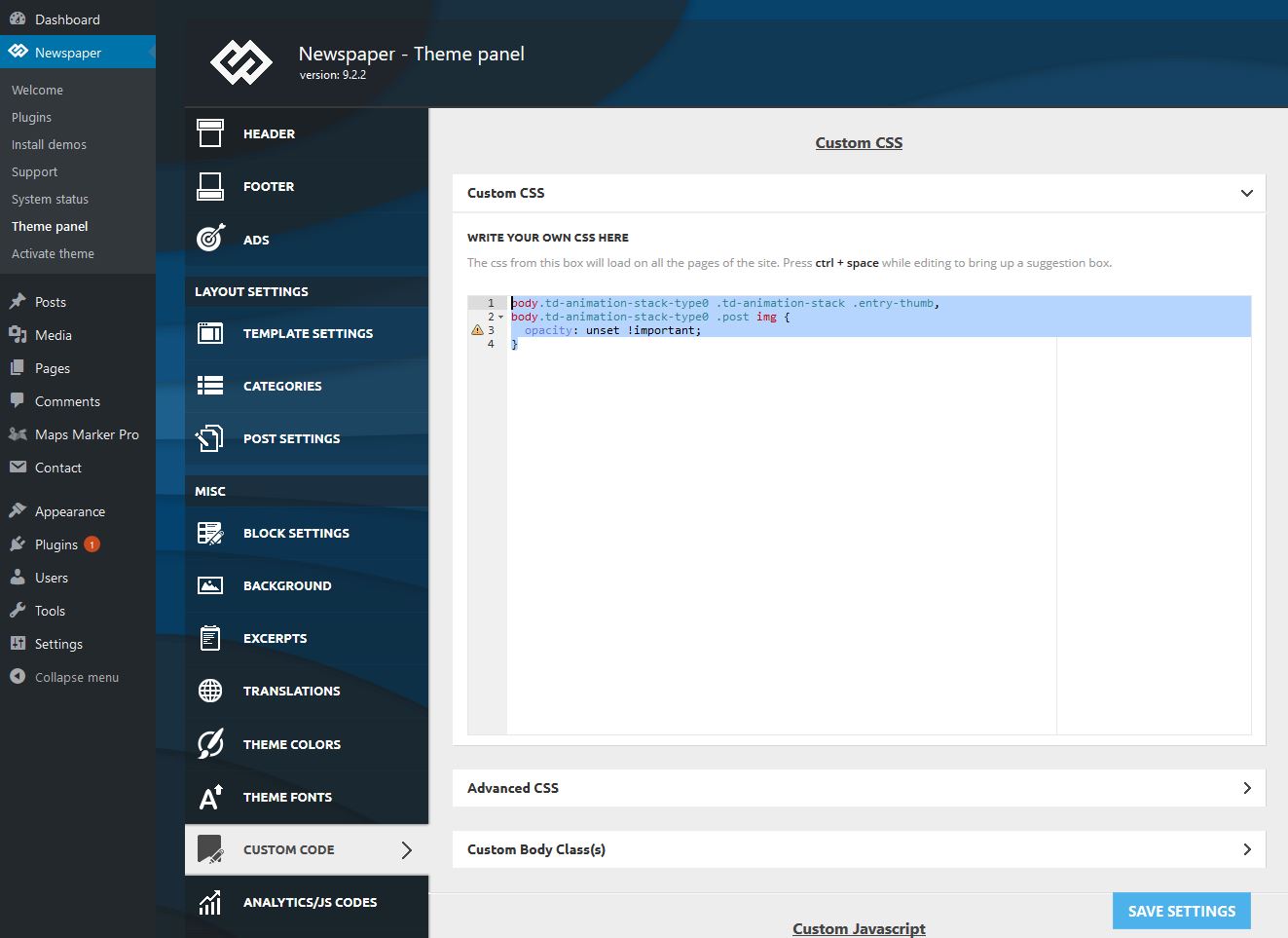1288x938 pixels.
Task: Open the Theme panel submenu item
Action: [50, 226]
